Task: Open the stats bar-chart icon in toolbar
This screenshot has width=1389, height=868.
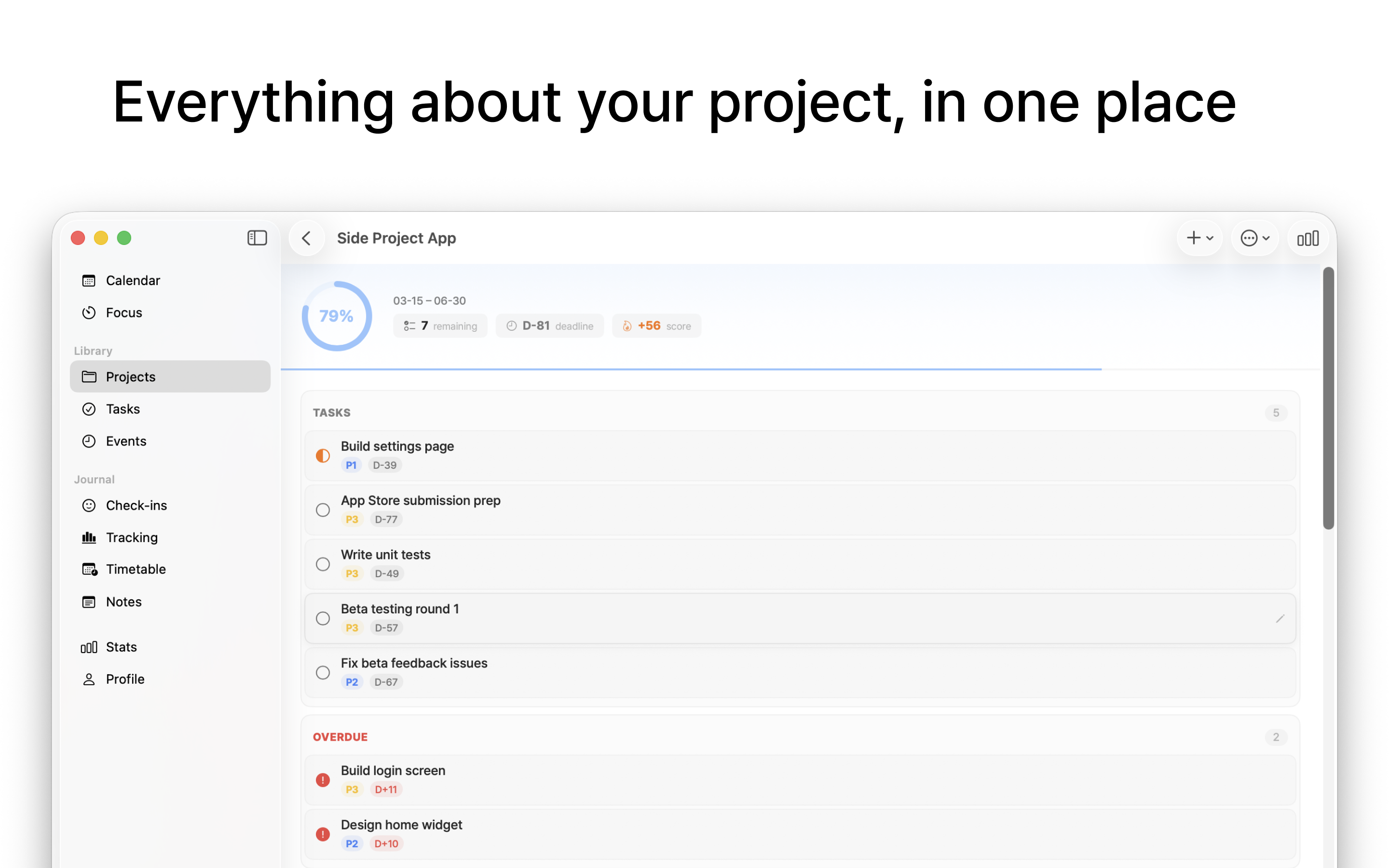Action: (1307, 238)
